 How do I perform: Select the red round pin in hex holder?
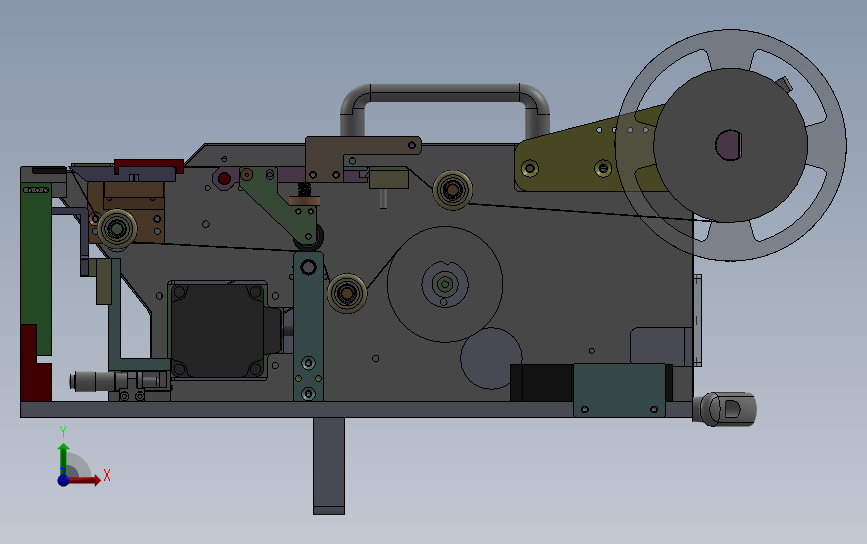(224, 179)
